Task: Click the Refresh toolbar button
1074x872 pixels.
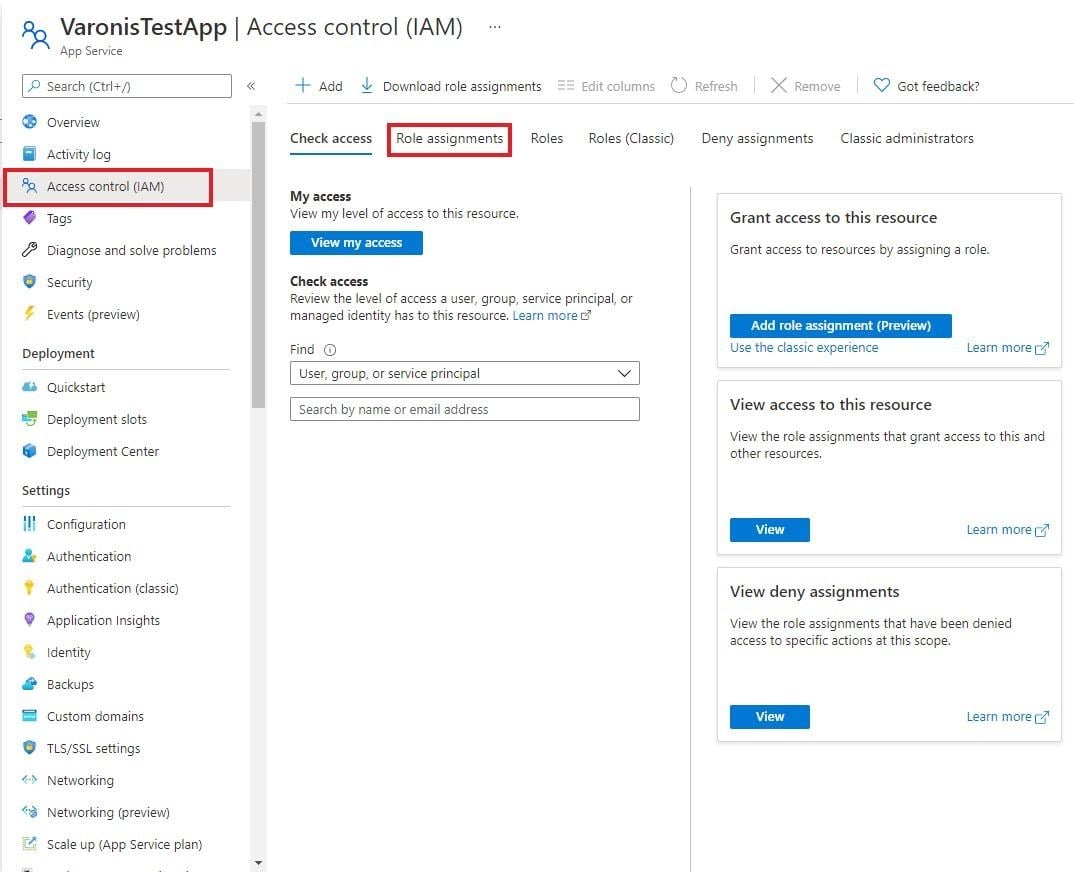Action: [x=704, y=86]
